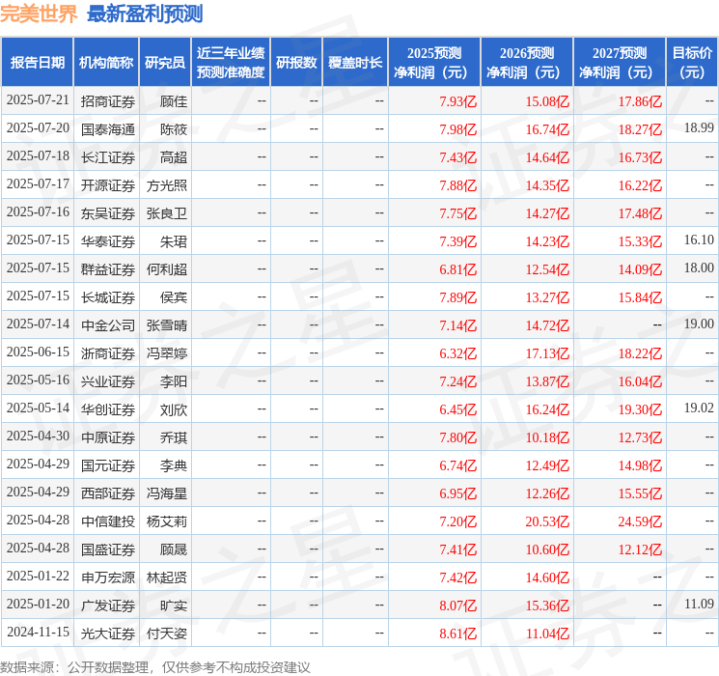Click 国泰海通 institution cell

(x=108, y=129)
